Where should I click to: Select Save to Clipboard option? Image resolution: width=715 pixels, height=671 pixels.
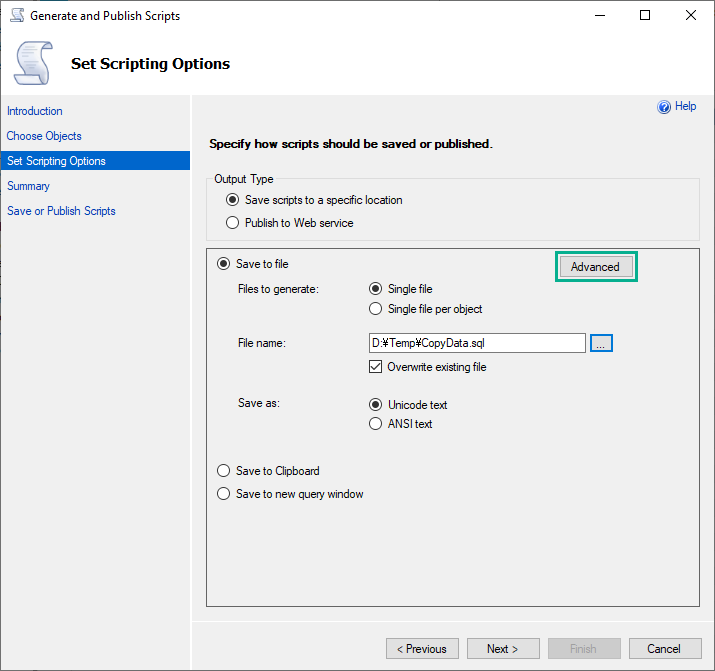coord(224,471)
